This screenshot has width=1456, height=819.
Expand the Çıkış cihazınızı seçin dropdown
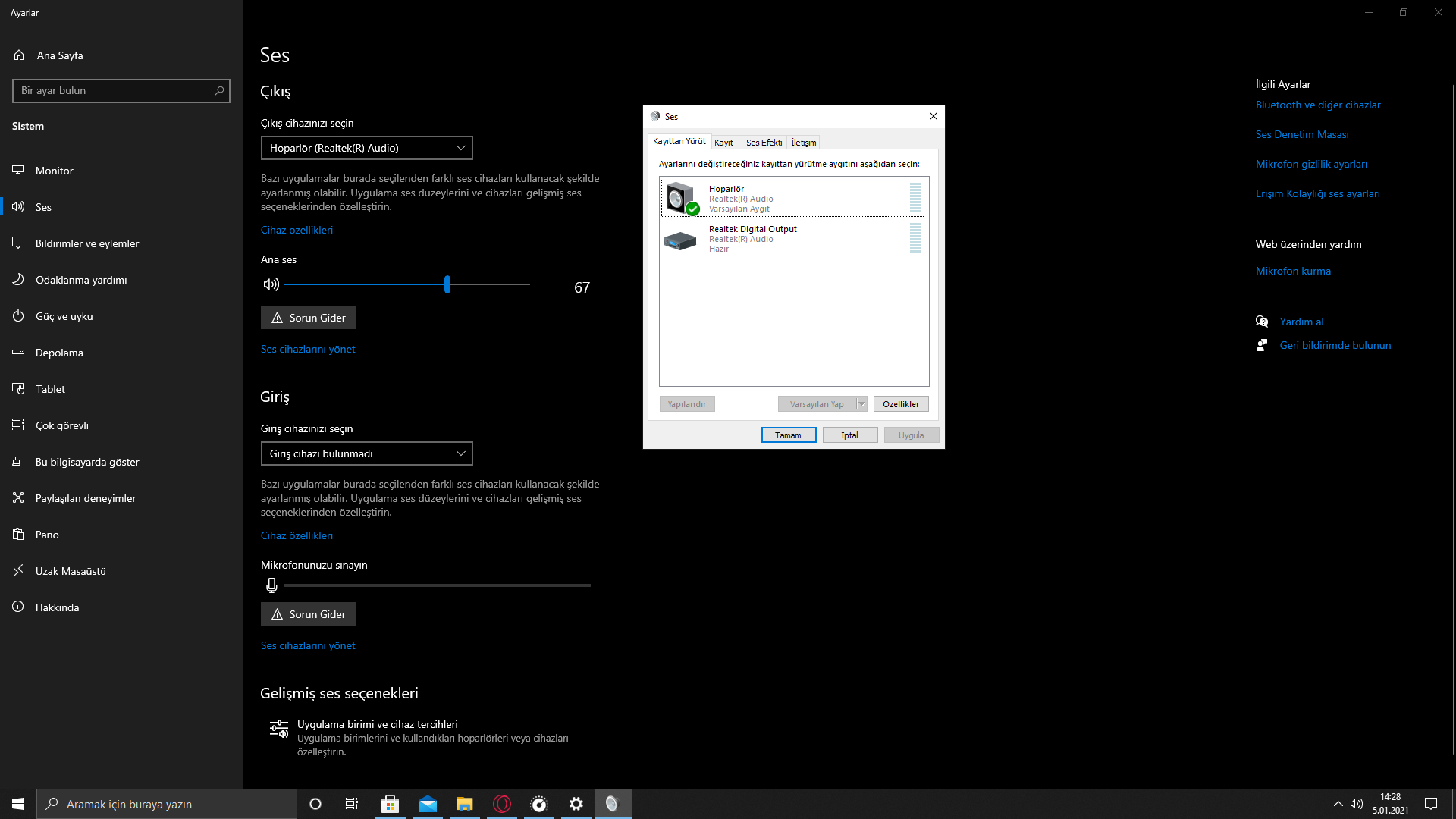click(x=366, y=148)
